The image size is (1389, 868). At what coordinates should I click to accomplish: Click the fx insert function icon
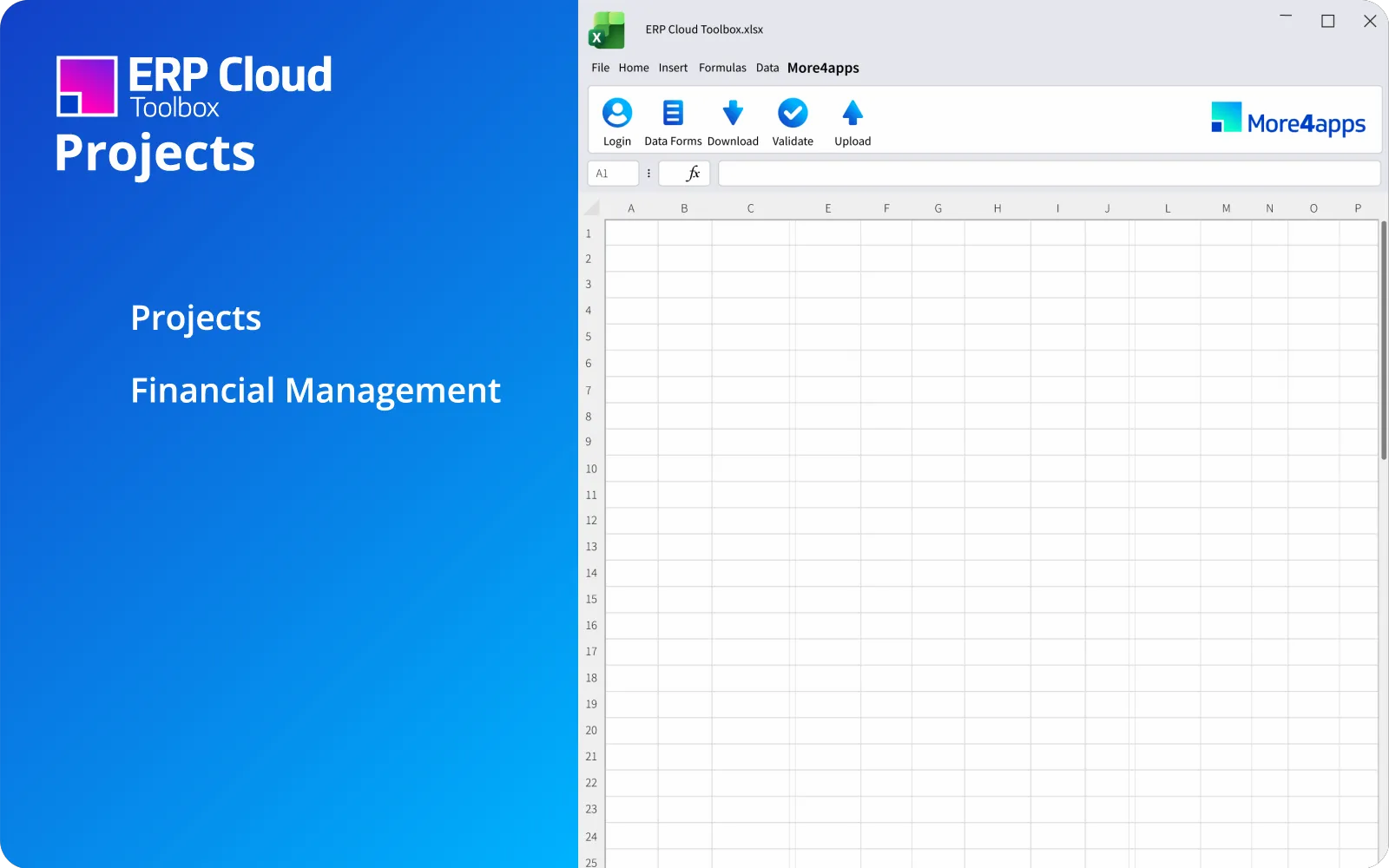point(693,174)
